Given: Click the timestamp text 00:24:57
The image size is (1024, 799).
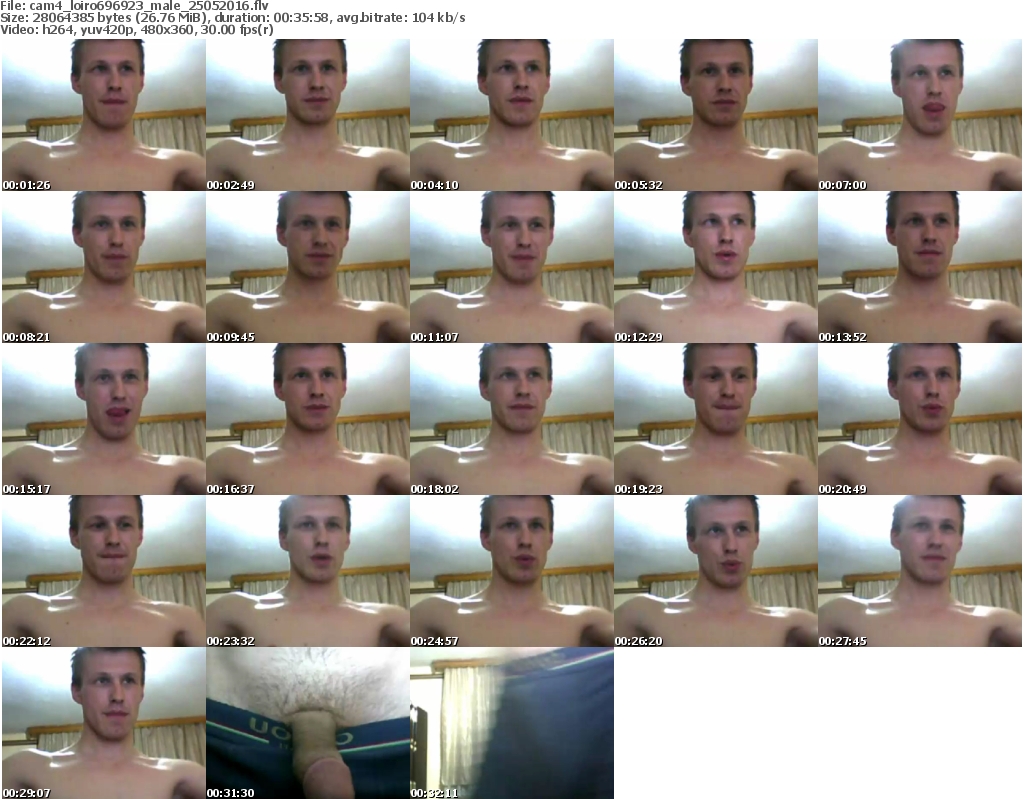Looking at the screenshot, I should [x=434, y=641].
